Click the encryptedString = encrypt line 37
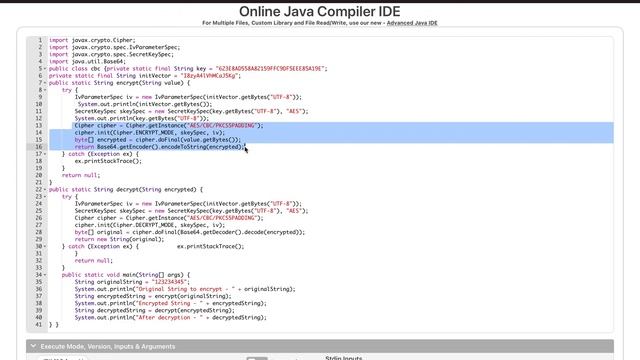The height and width of the screenshot is (360, 640). (153, 296)
